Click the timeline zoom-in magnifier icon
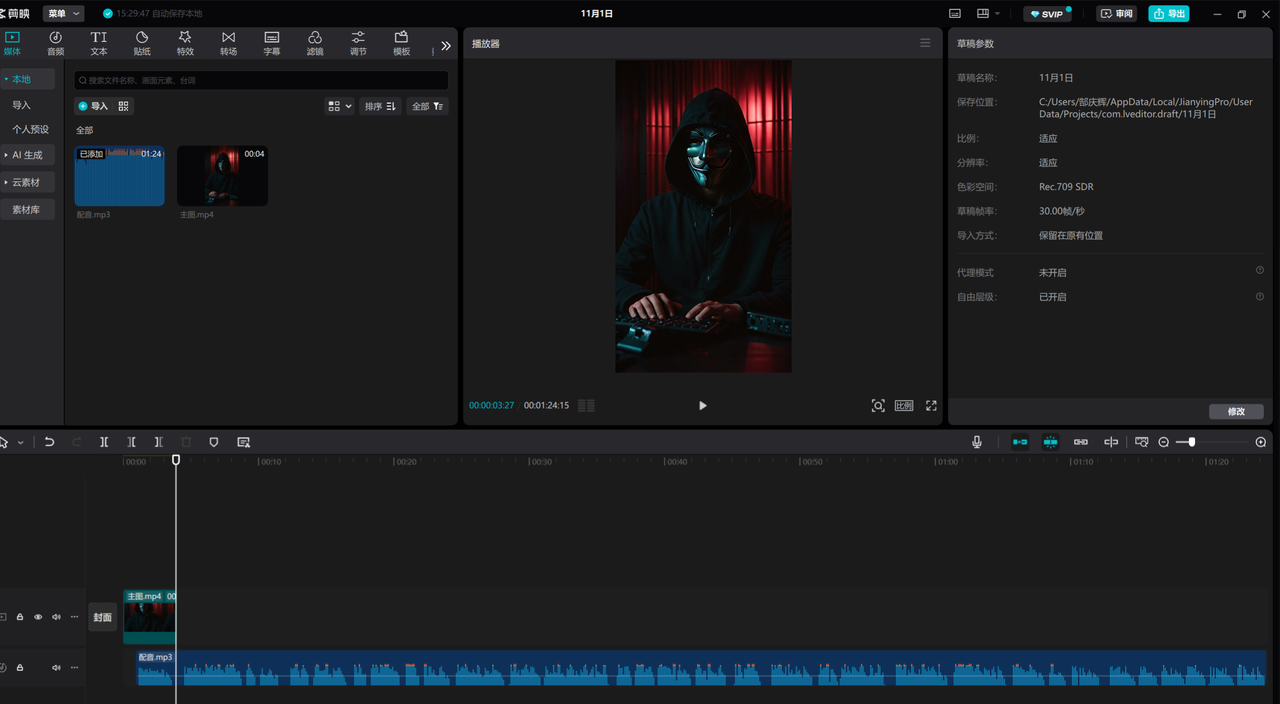 [x=1261, y=442]
